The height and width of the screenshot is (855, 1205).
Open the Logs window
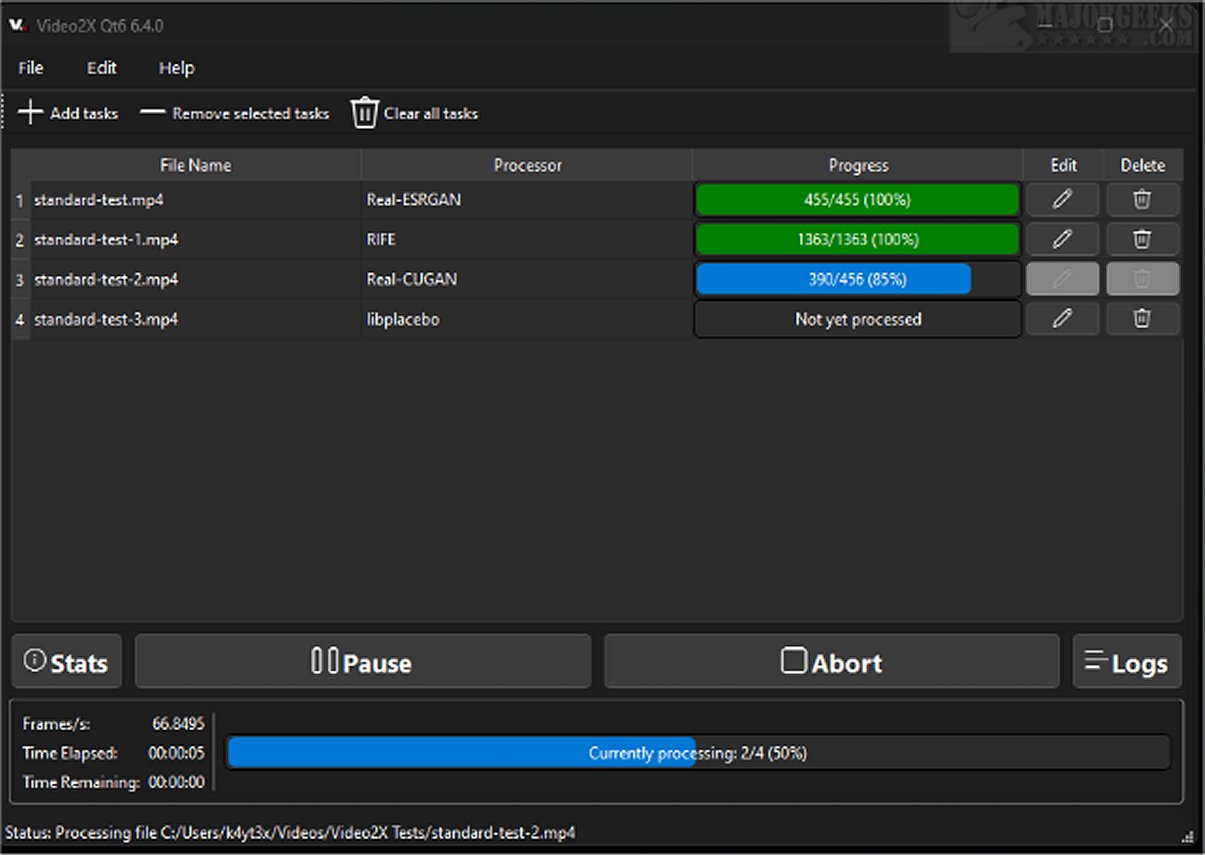[x=1127, y=662]
